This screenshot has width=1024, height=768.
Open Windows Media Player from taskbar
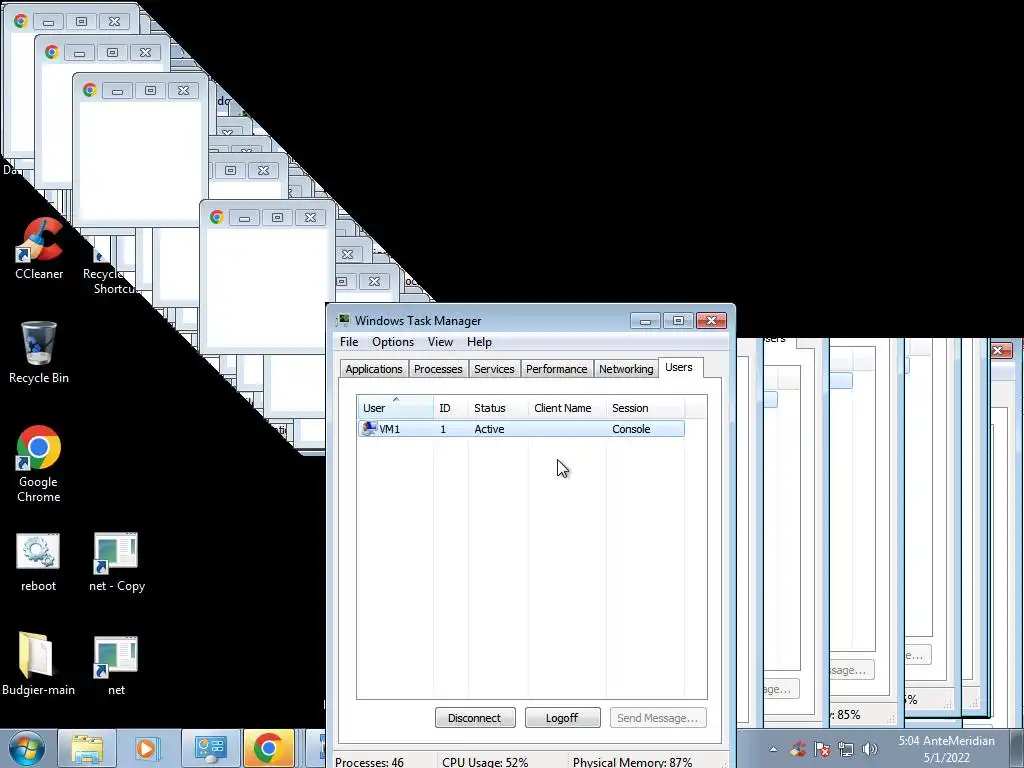pyautogui.click(x=148, y=748)
